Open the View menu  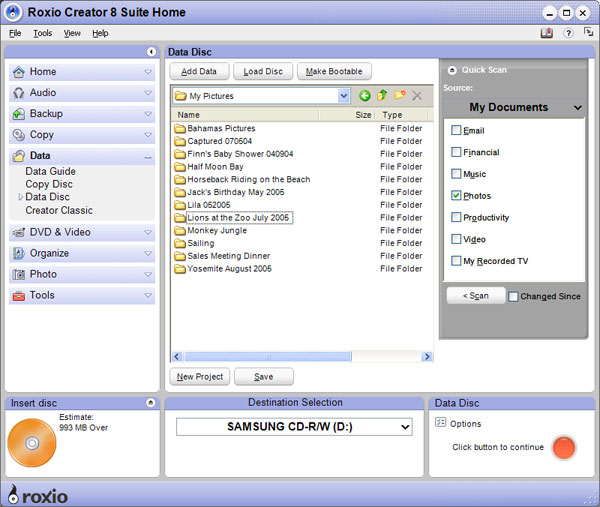(x=72, y=33)
